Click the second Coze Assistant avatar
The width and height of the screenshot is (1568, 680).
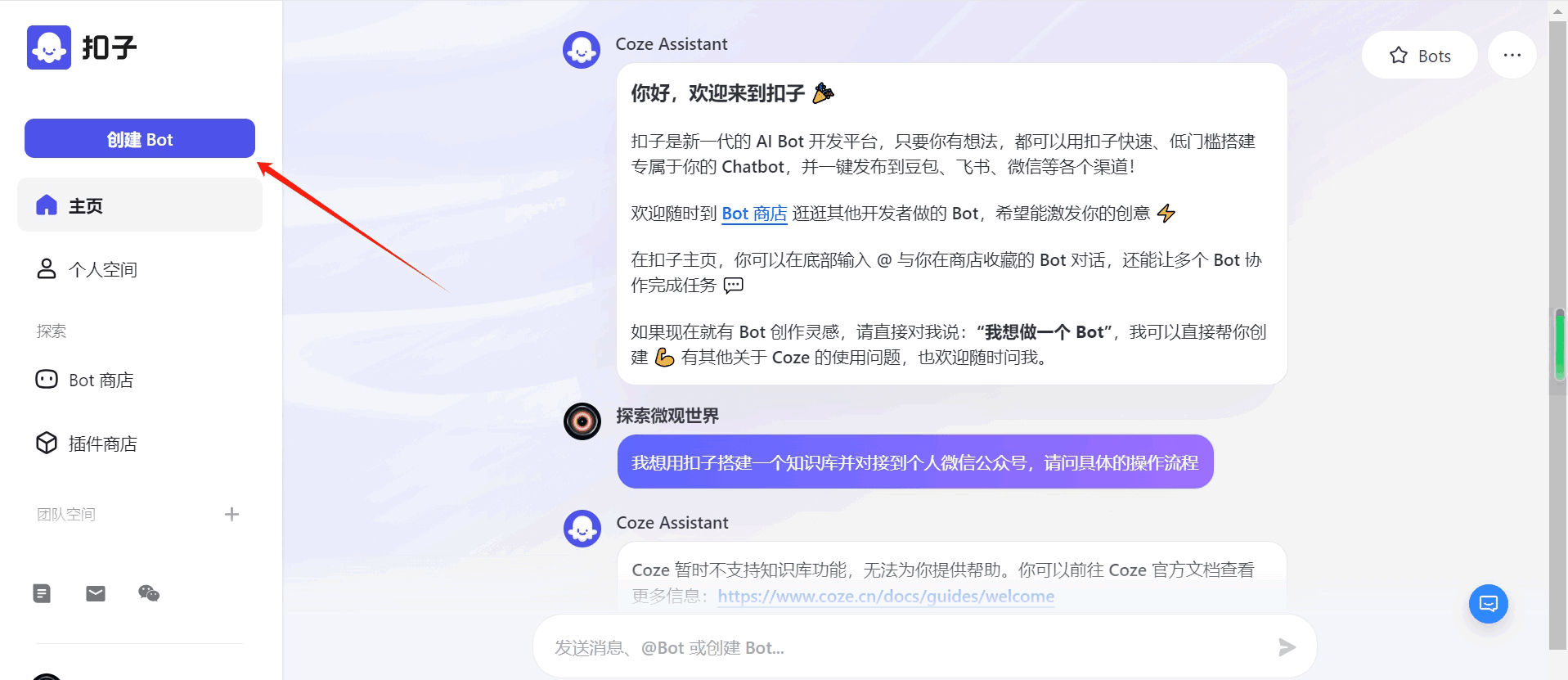coord(582,529)
